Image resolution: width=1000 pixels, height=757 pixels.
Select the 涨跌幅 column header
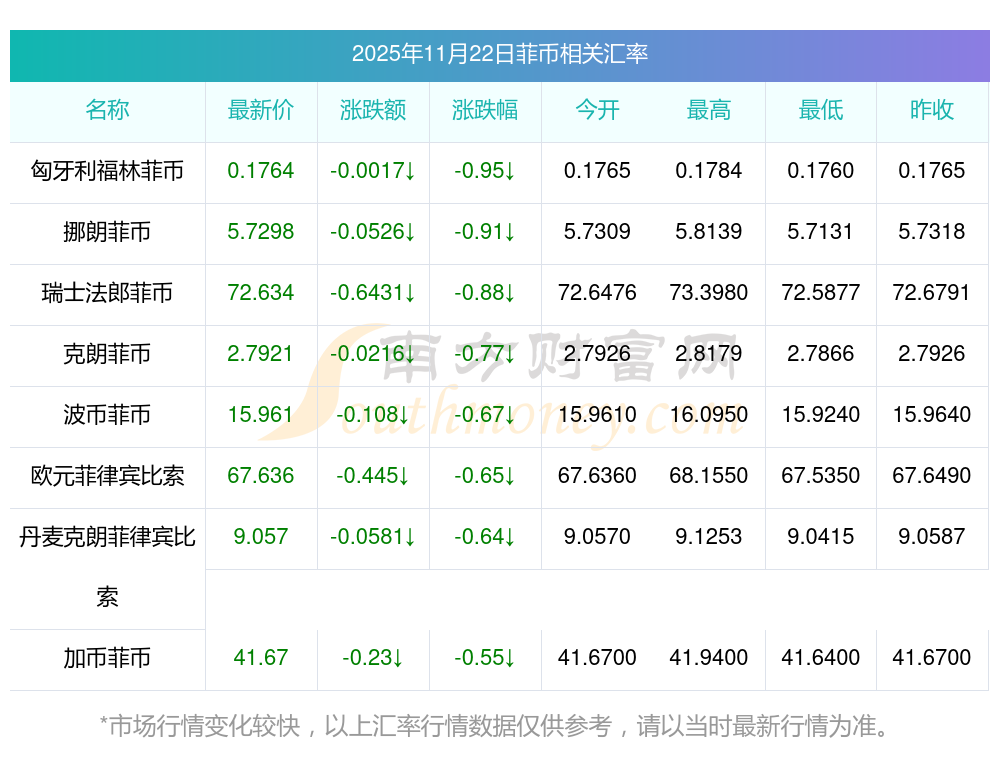coord(485,110)
